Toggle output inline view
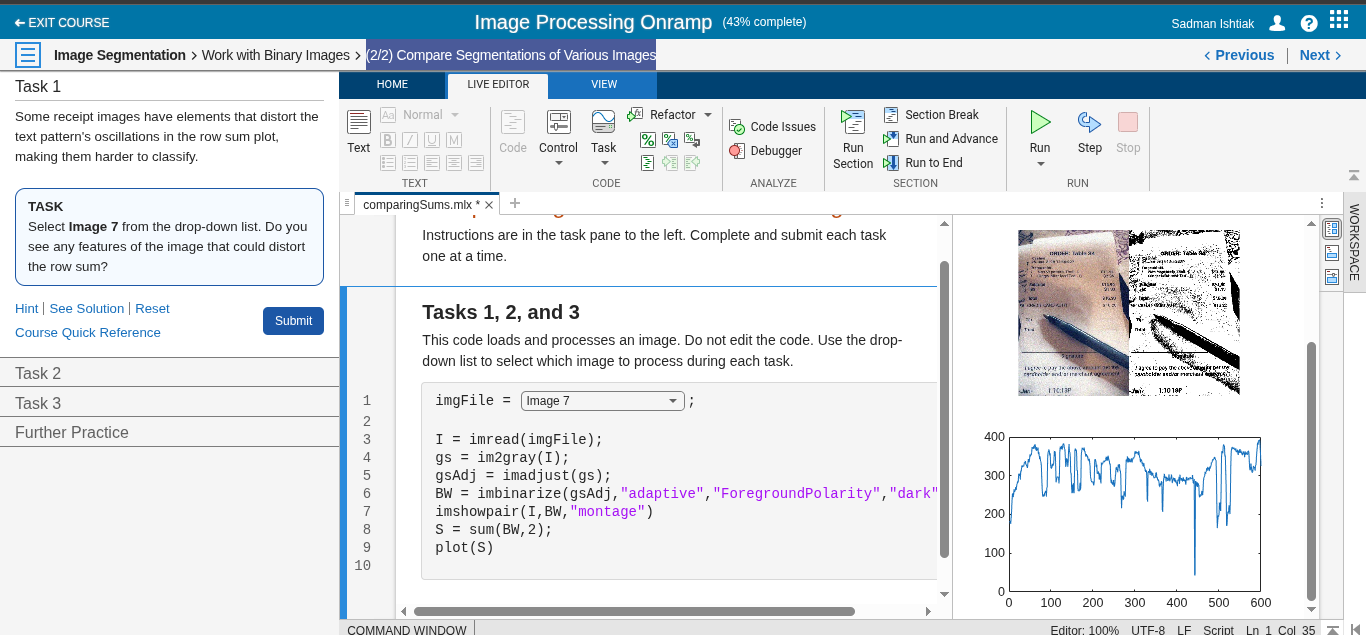This screenshot has width=1366, height=635. click(x=1332, y=253)
